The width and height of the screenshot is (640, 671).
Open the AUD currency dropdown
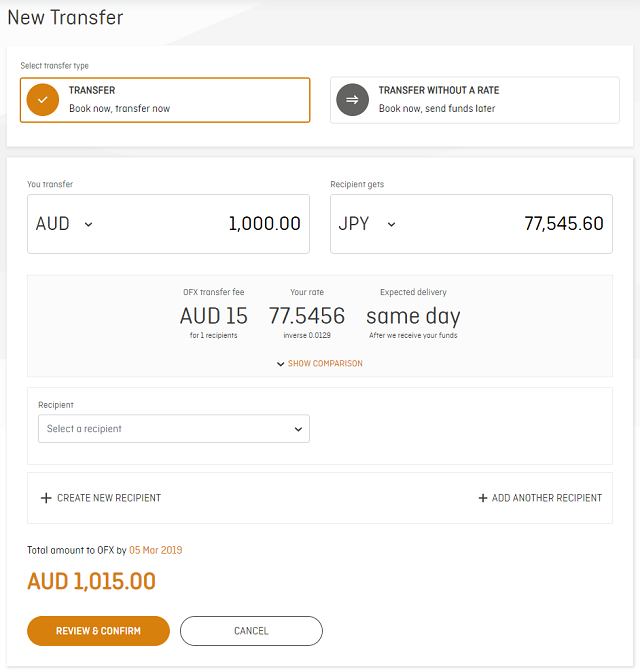(x=64, y=224)
